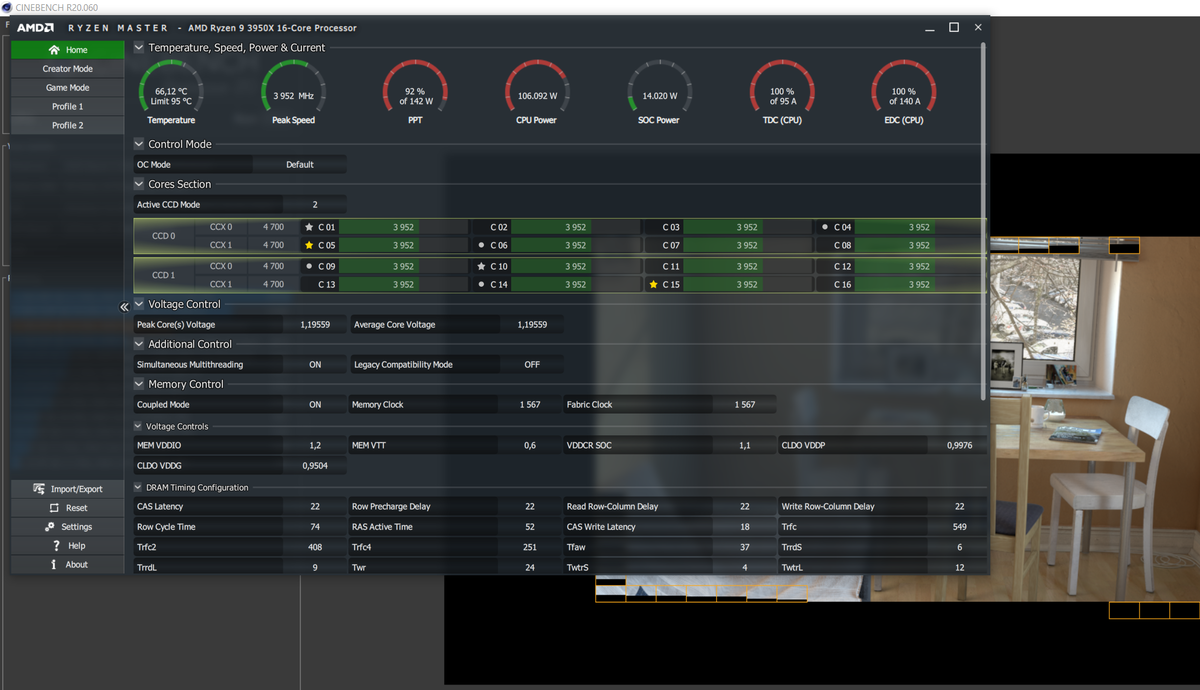Screen dimensions: 1200x690
Task: Click the Peak Speed gauge
Action: [293, 92]
